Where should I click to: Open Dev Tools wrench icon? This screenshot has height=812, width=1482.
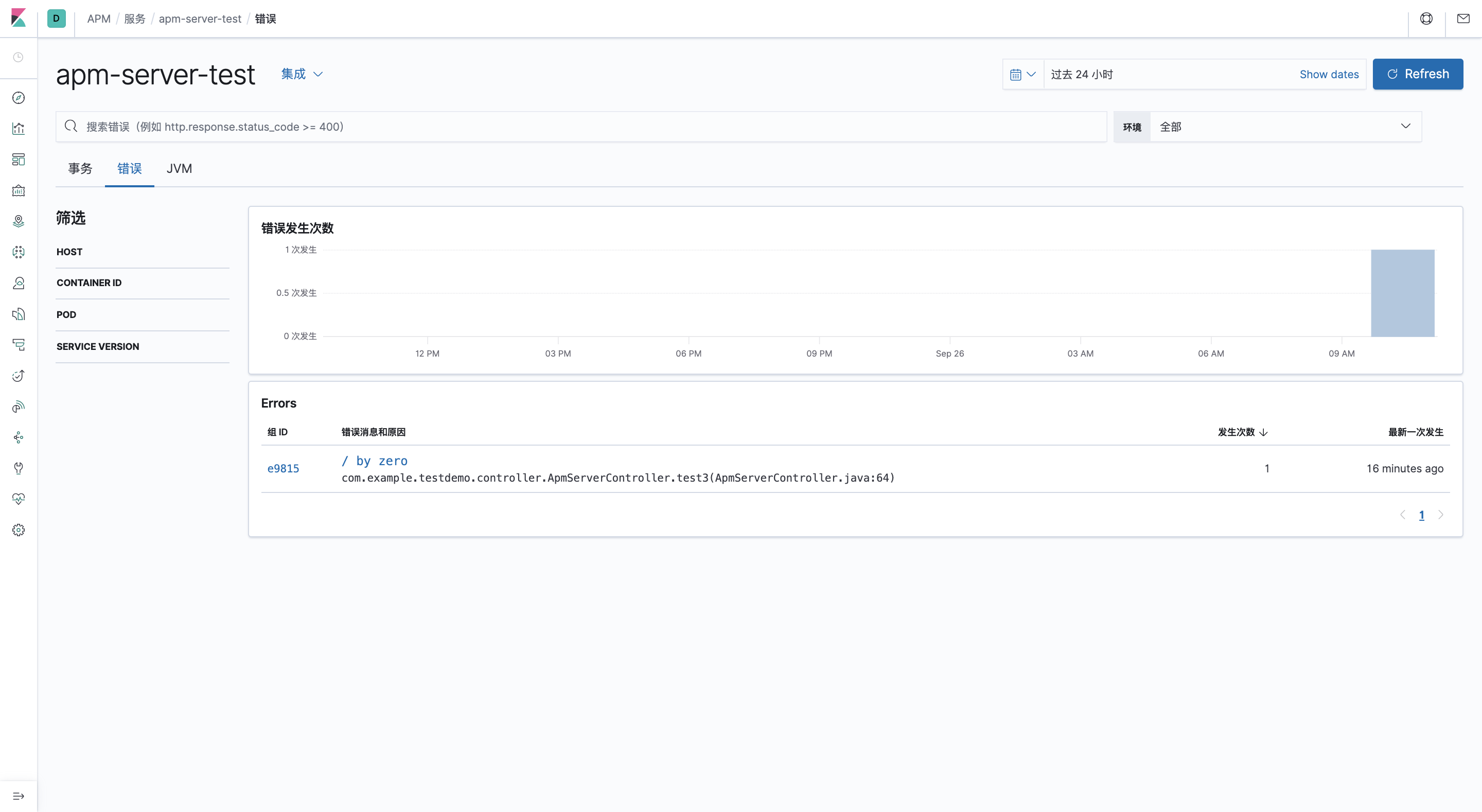[x=19, y=468]
